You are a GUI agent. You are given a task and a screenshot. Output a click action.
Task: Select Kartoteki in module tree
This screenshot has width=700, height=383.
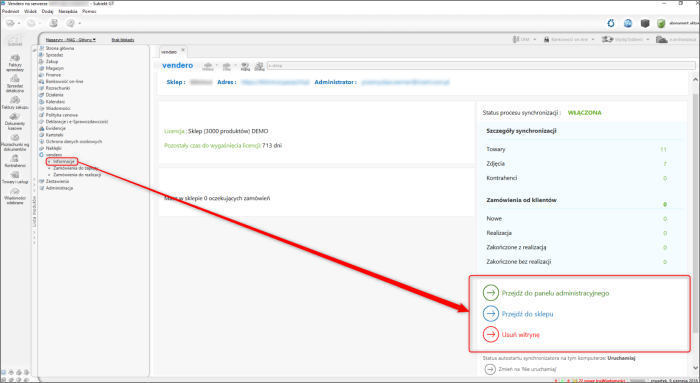click(54, 135)
